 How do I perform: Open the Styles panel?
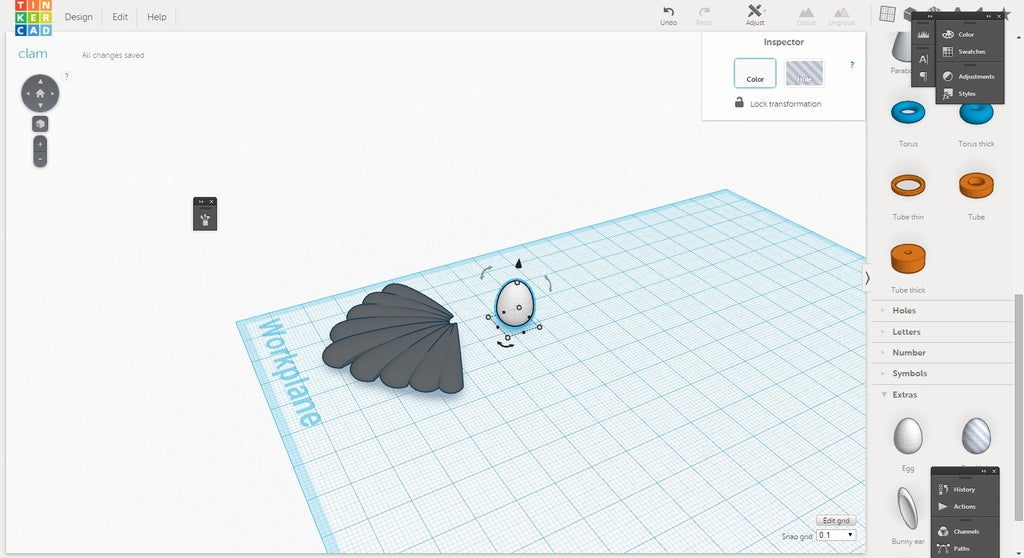(959, 93)
